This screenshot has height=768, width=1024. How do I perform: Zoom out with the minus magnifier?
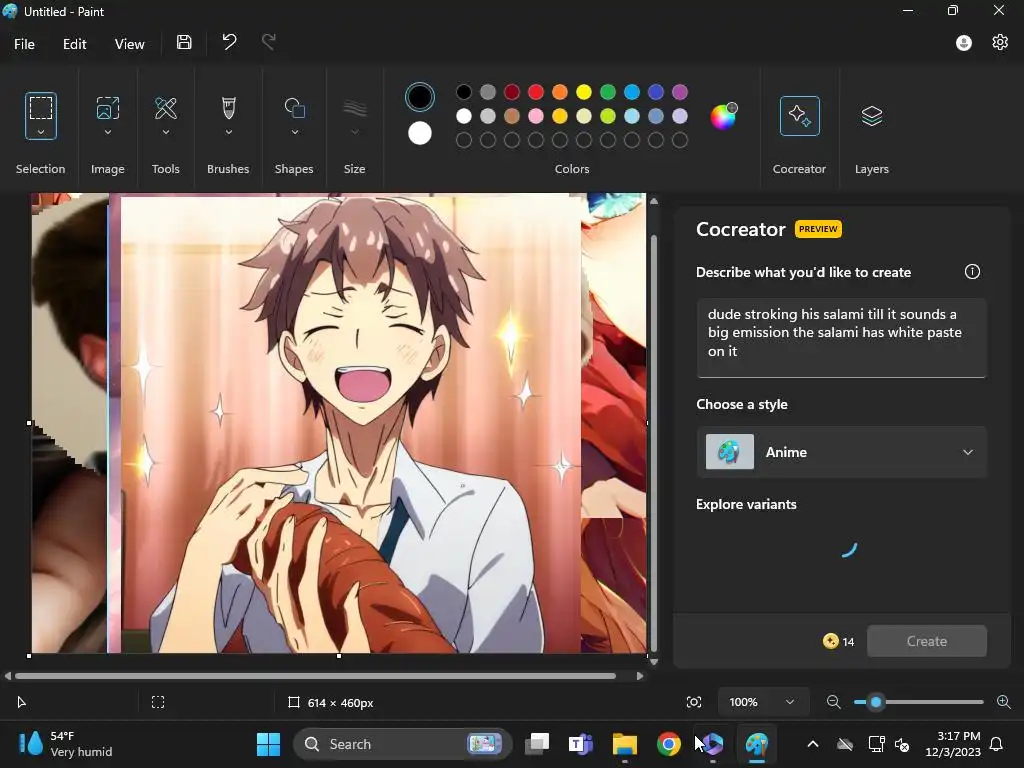(x=833, y=702)
